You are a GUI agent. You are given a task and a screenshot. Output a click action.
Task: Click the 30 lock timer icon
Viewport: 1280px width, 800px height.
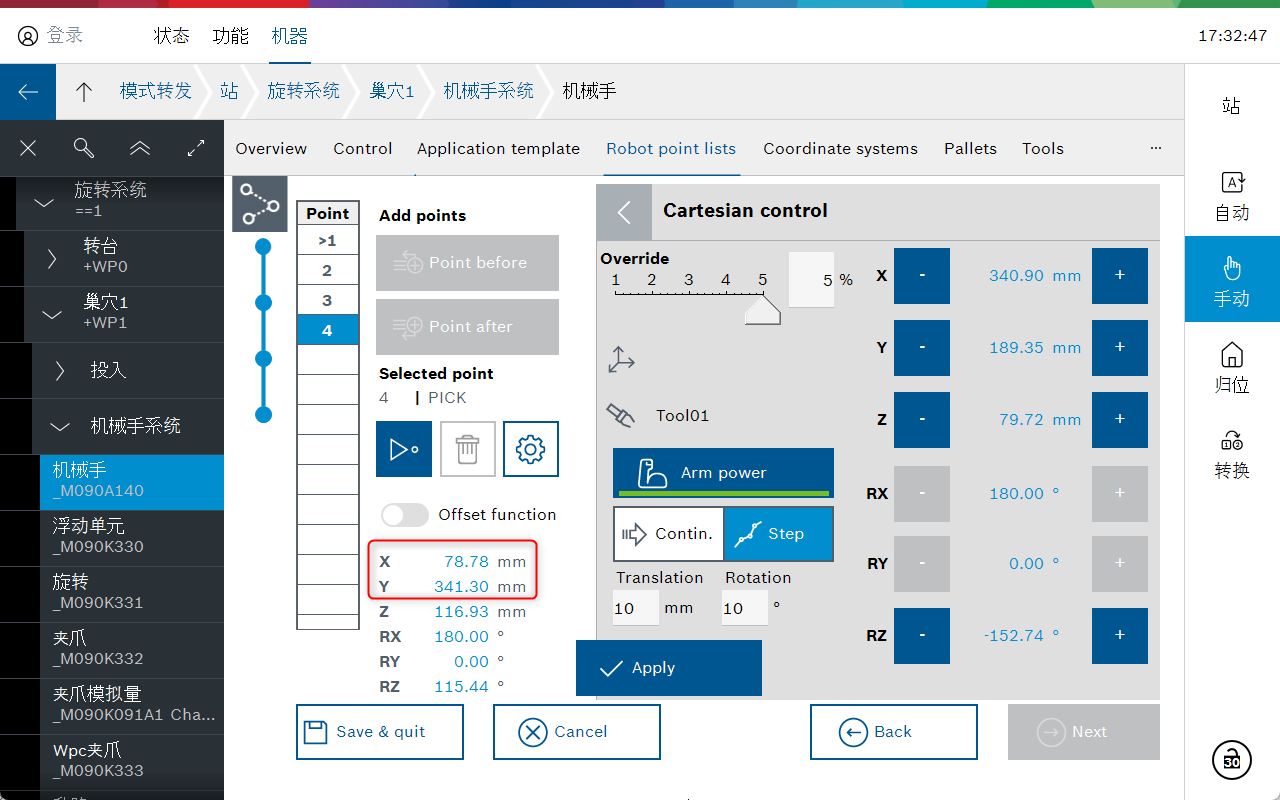pos(1231,760)
